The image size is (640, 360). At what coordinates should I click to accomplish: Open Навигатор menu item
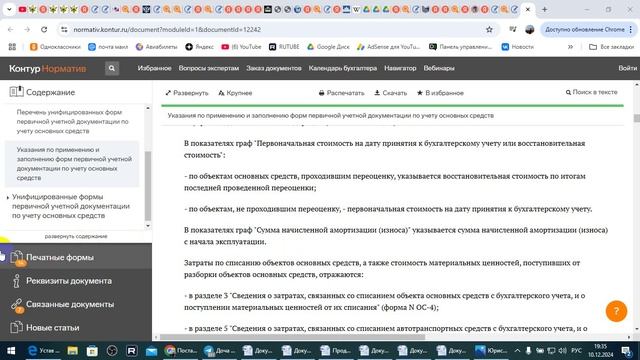point(400,68)
